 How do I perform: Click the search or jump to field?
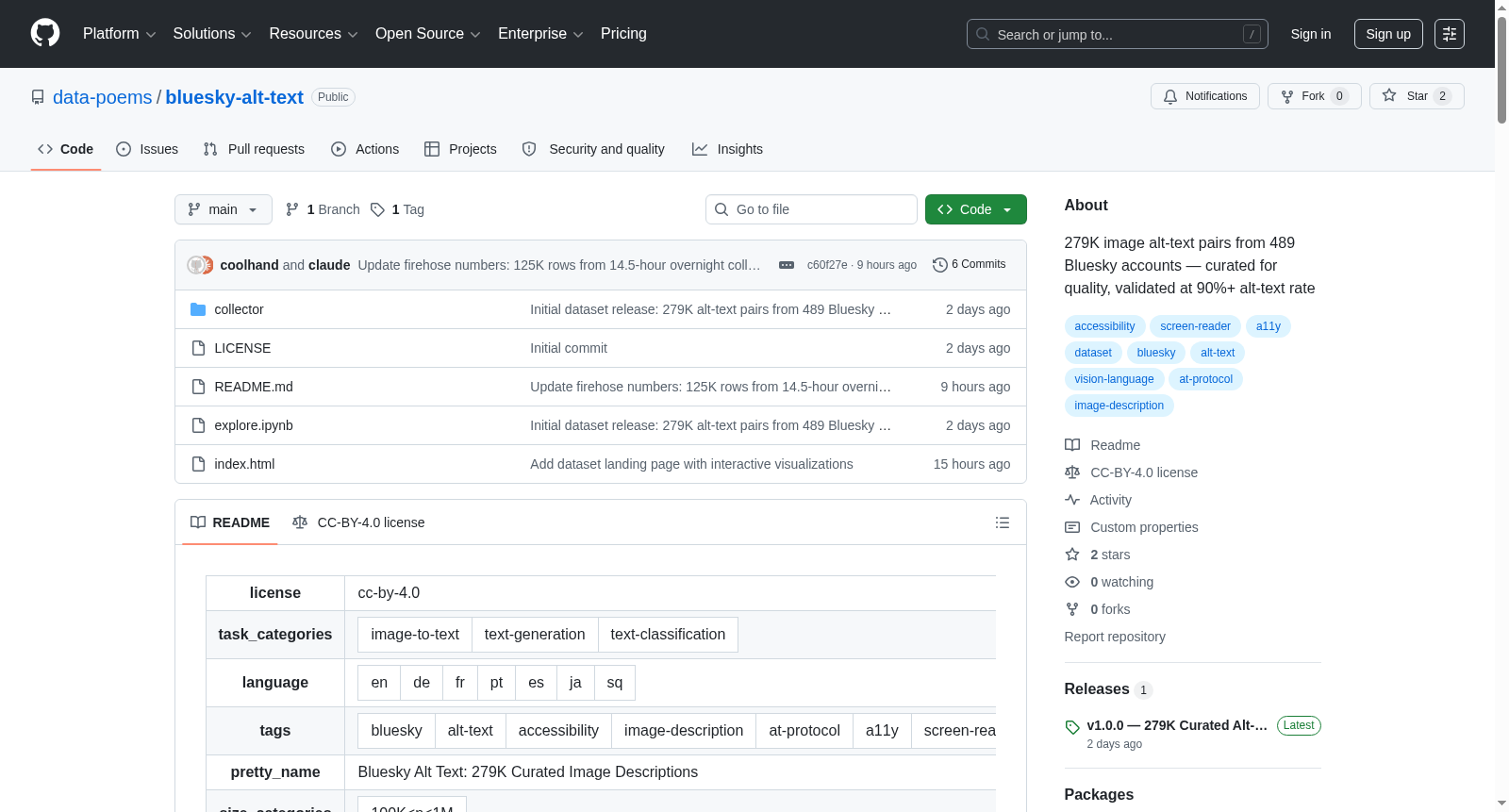1118,34
